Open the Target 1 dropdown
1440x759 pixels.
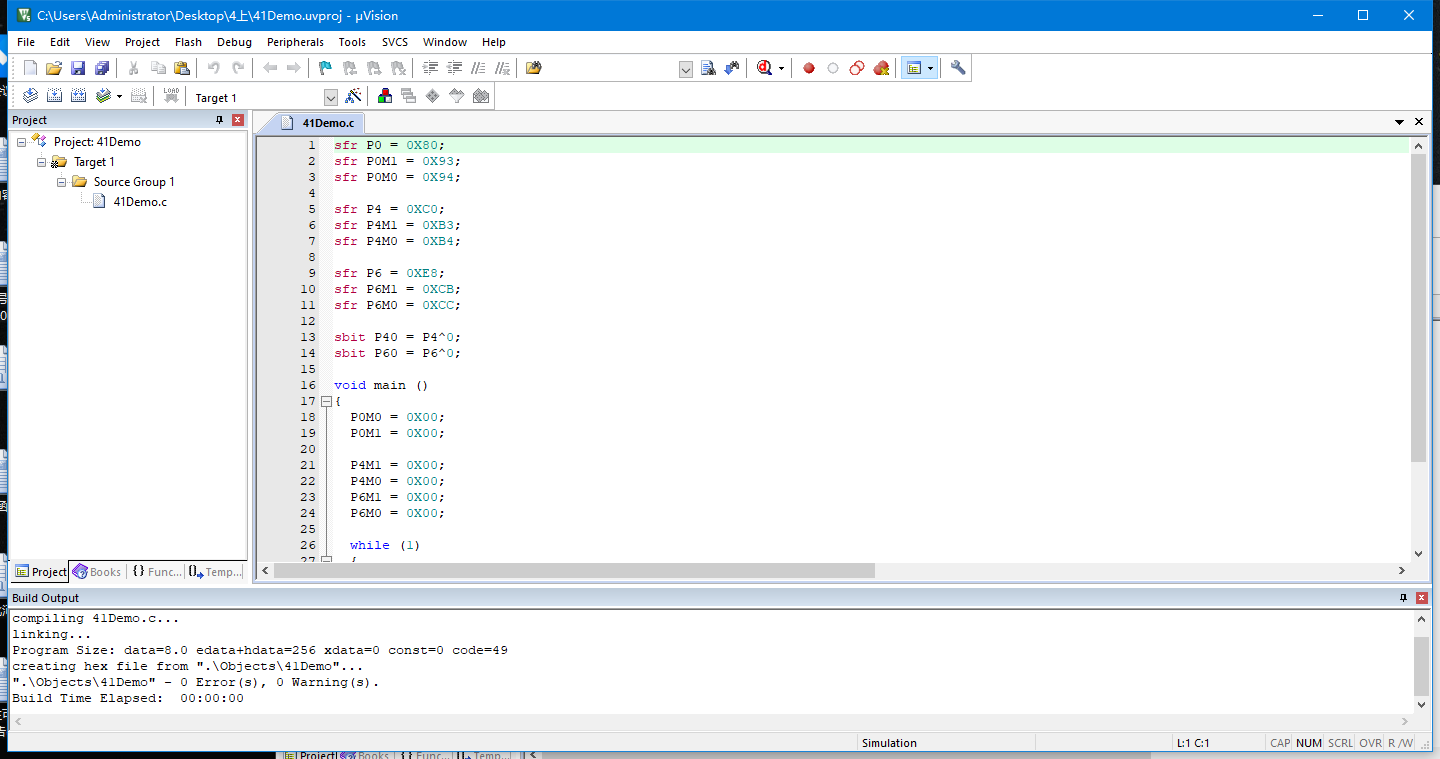(331, 97)
